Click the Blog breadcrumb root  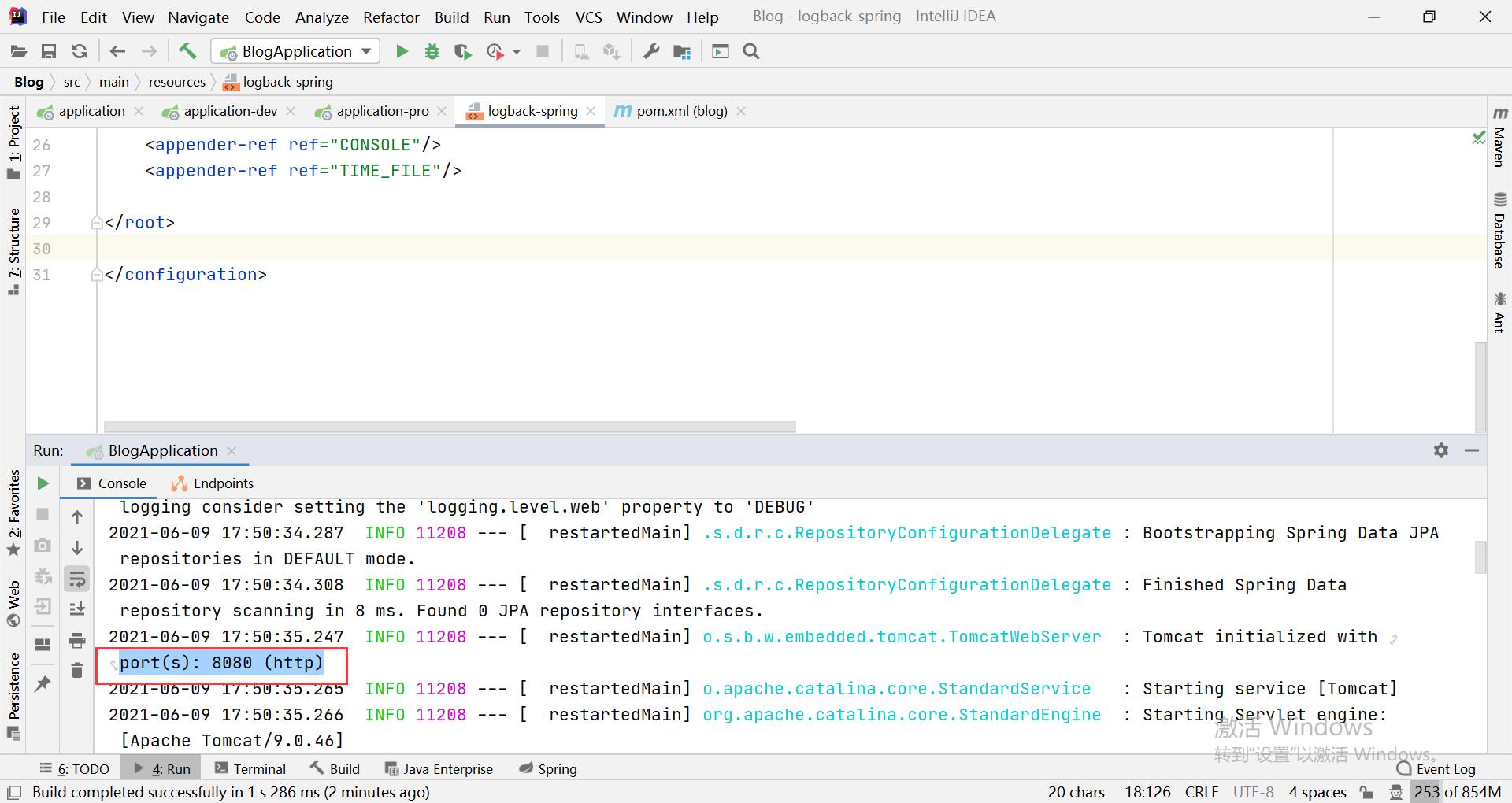29,82
